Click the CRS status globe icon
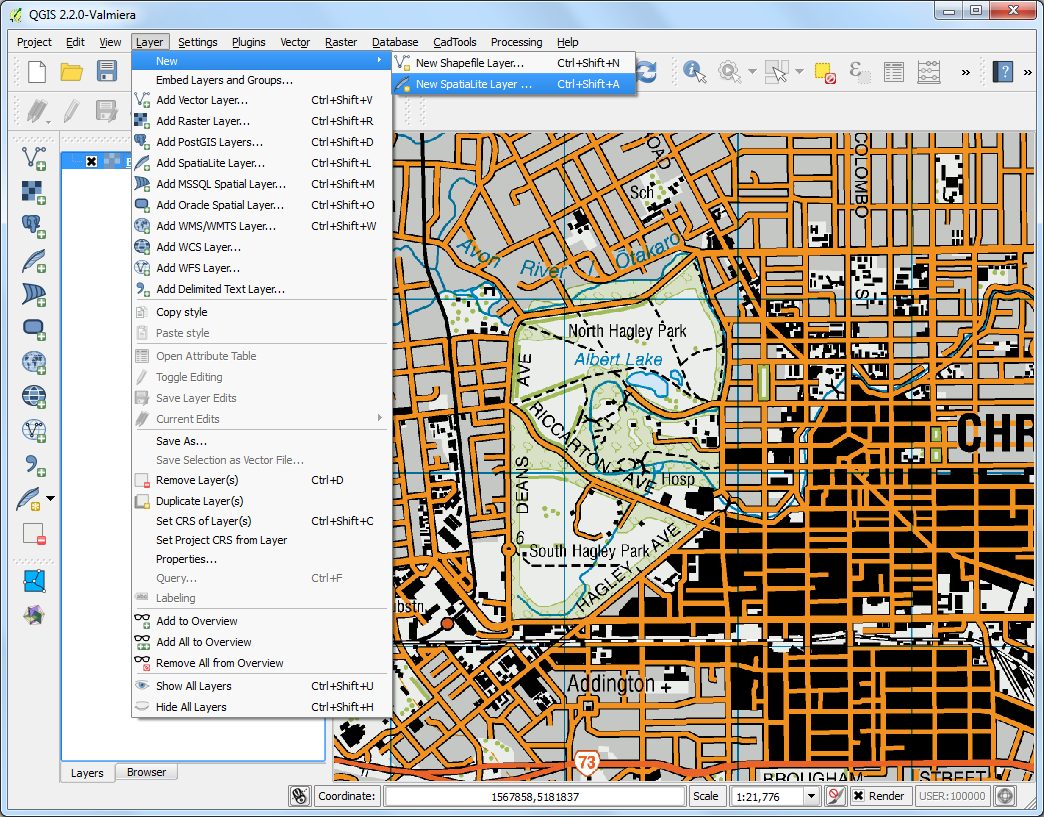 pos(1005,796)
